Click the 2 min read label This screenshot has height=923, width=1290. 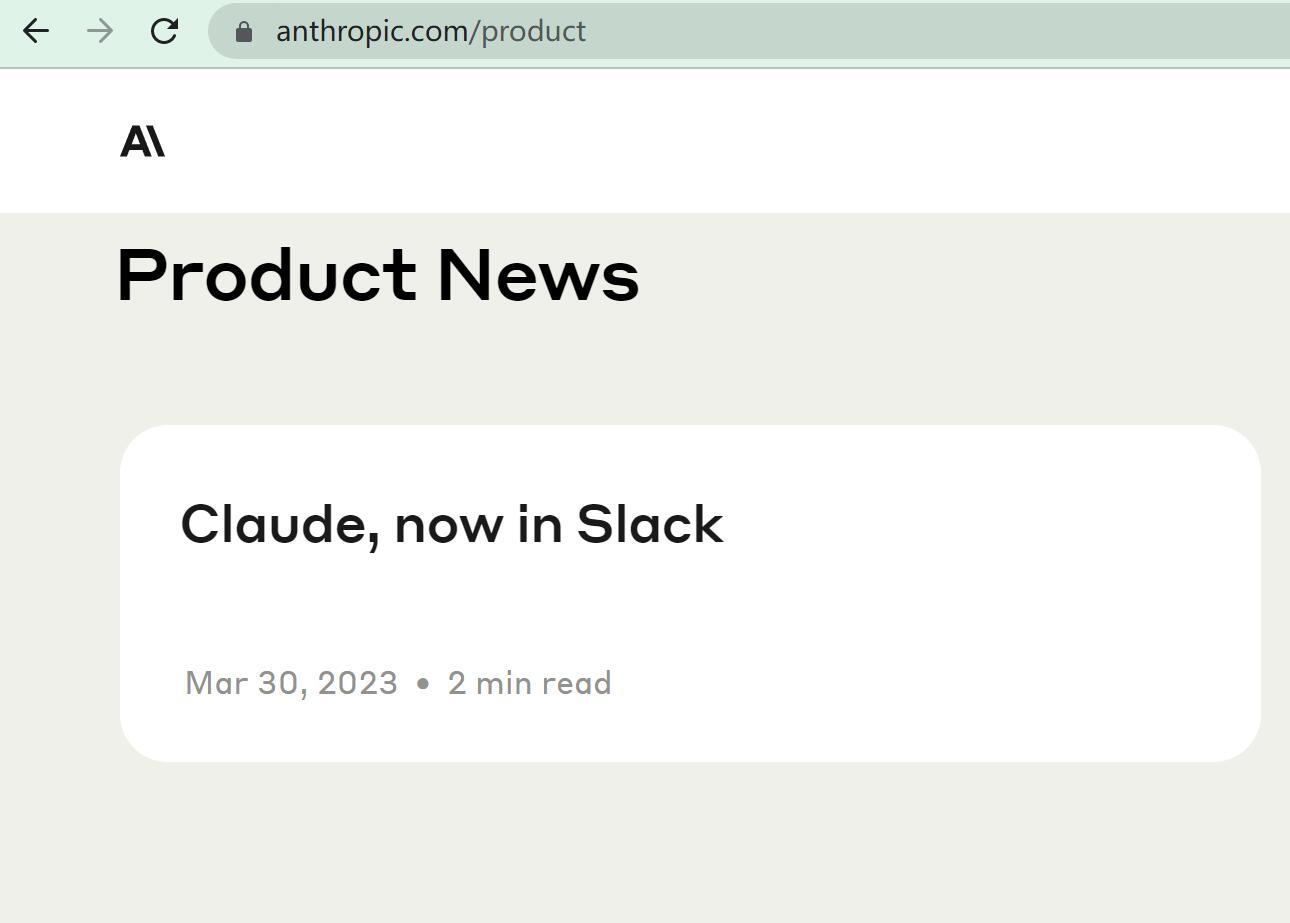529,683
